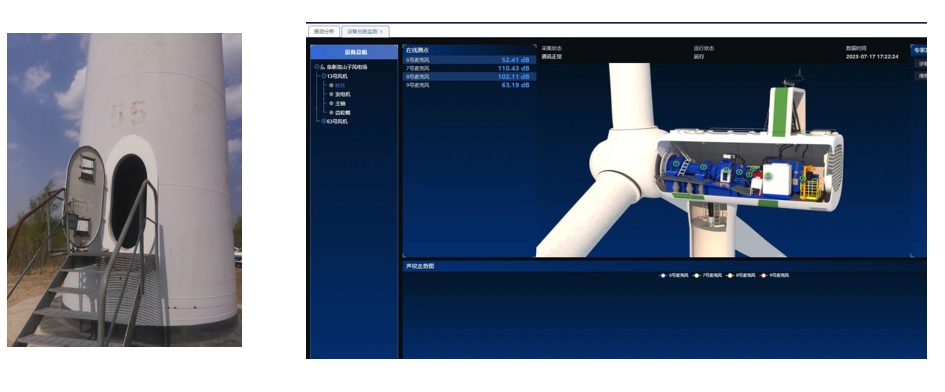Select 主轴 in the device tree
Screen dimensions: 945x392
[x=340, y=103]
